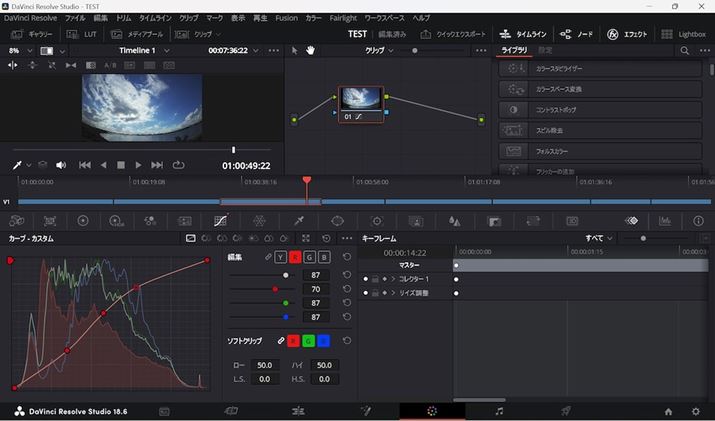Click the クイックエクスポート button
The width and height of the screenshot is (715, 421).
click(x=455, y=34)
